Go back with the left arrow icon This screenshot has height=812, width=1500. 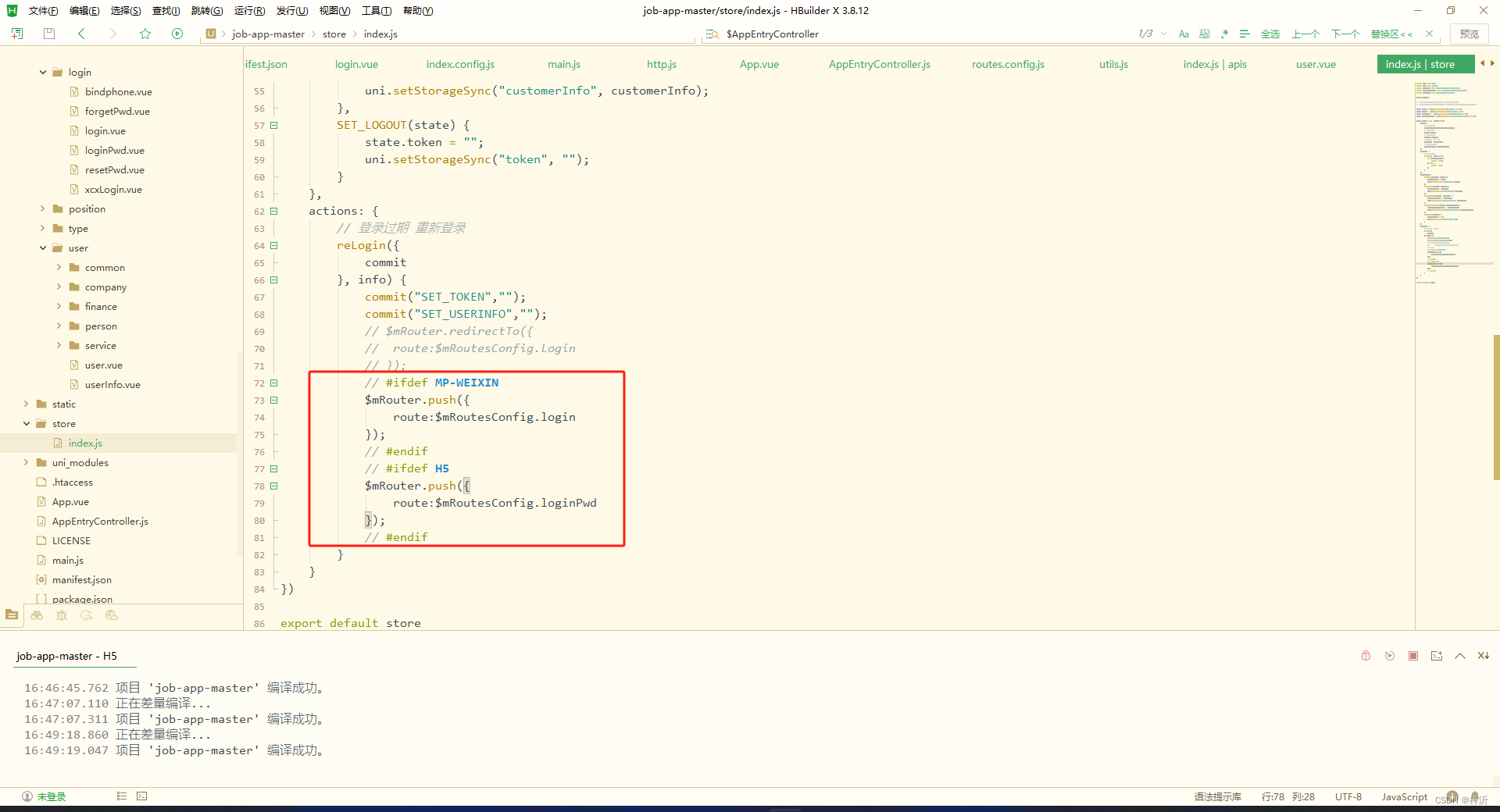pos(81,34)
